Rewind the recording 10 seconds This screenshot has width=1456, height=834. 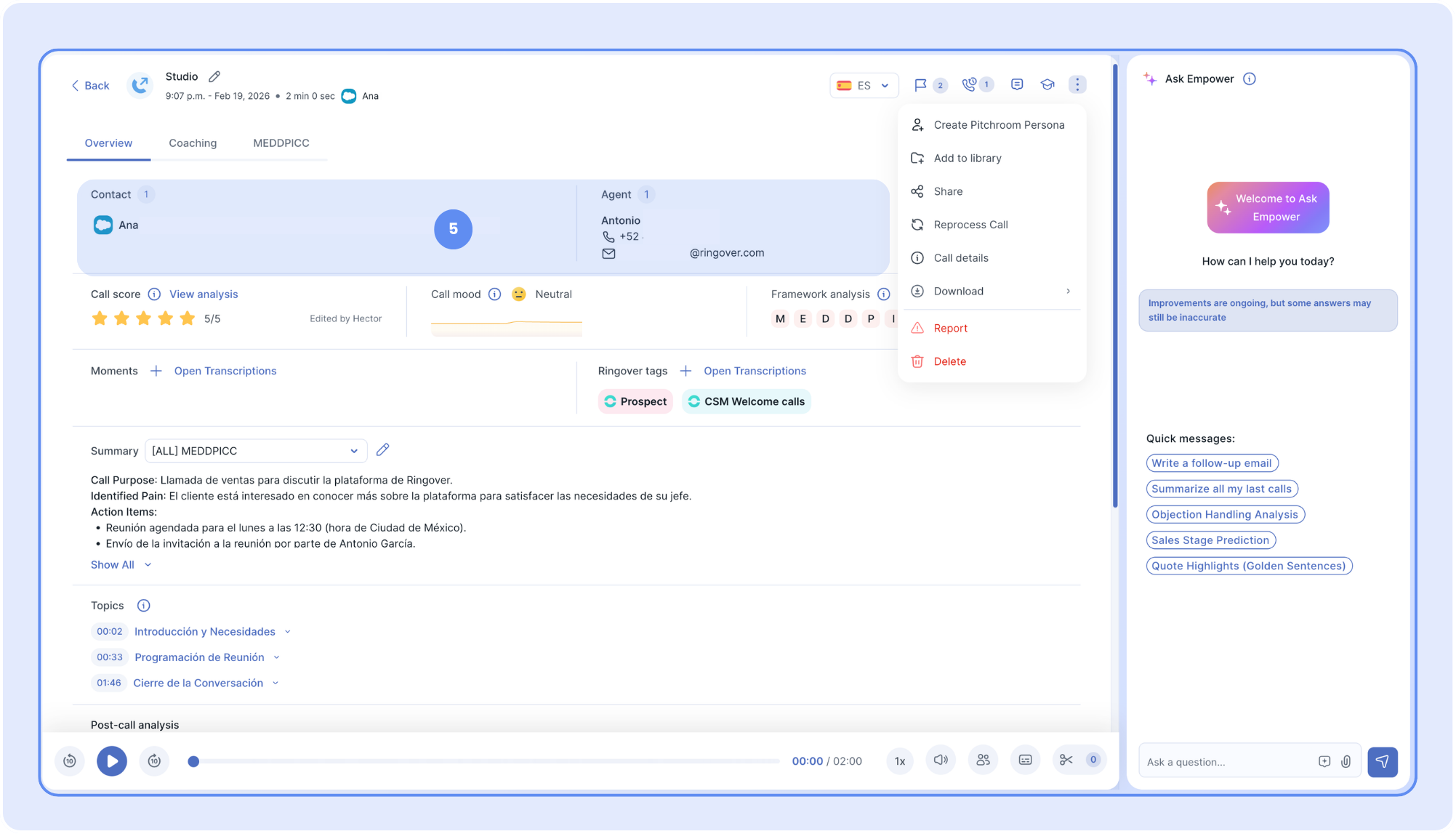click(x=70, y=761)
